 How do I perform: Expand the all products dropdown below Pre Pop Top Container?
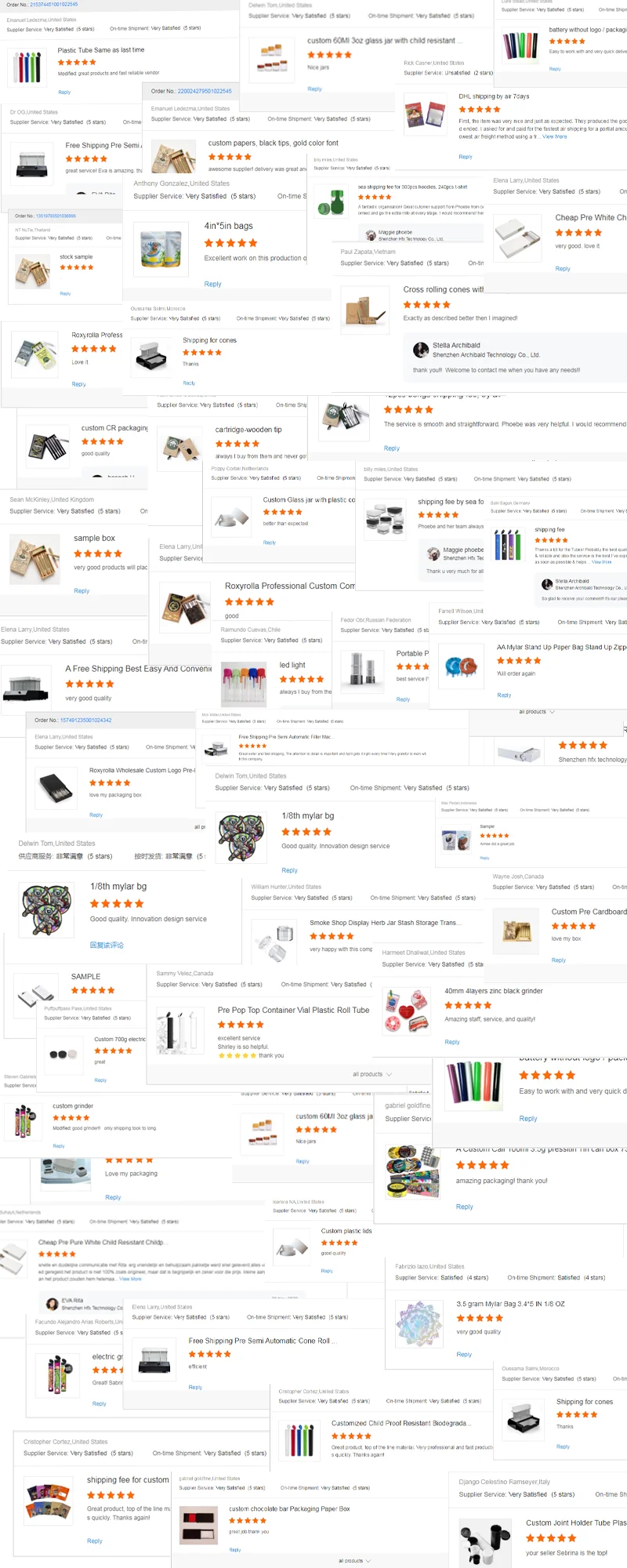[371, 1074]
